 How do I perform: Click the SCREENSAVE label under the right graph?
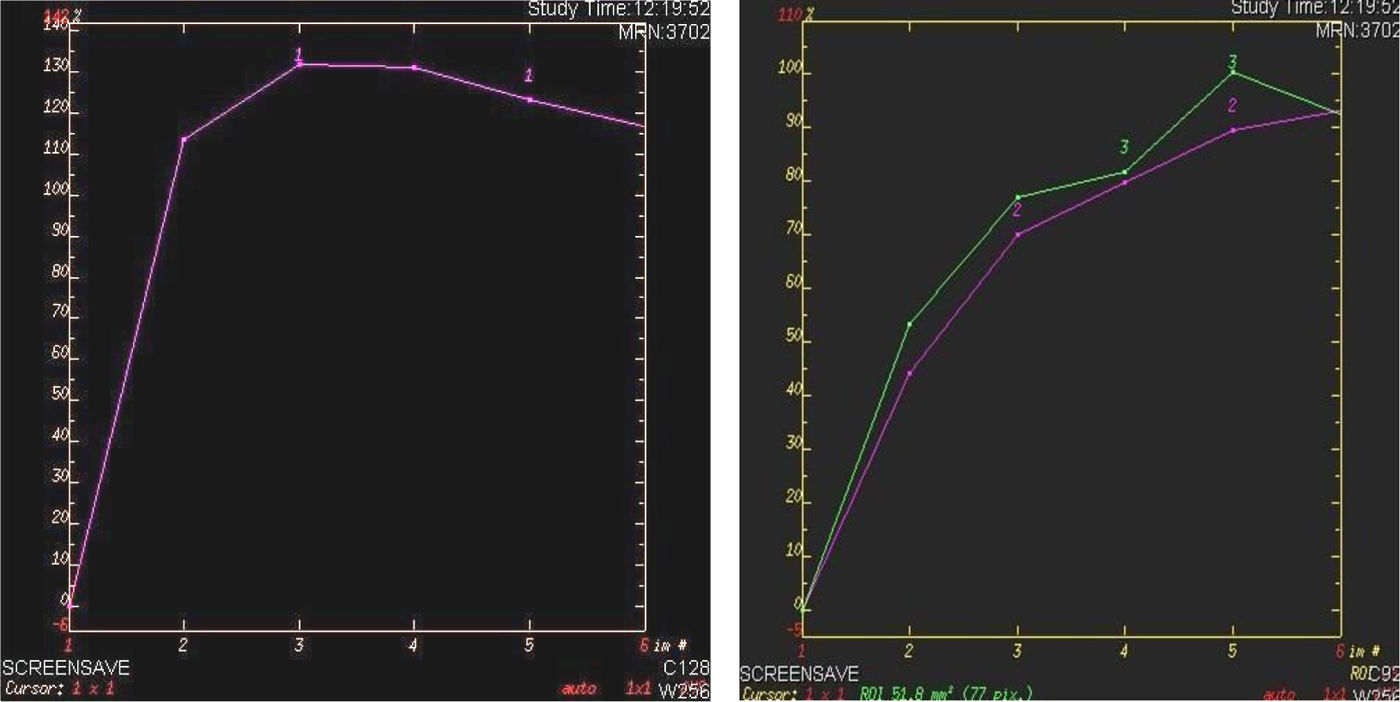click(x=799, y=675)
